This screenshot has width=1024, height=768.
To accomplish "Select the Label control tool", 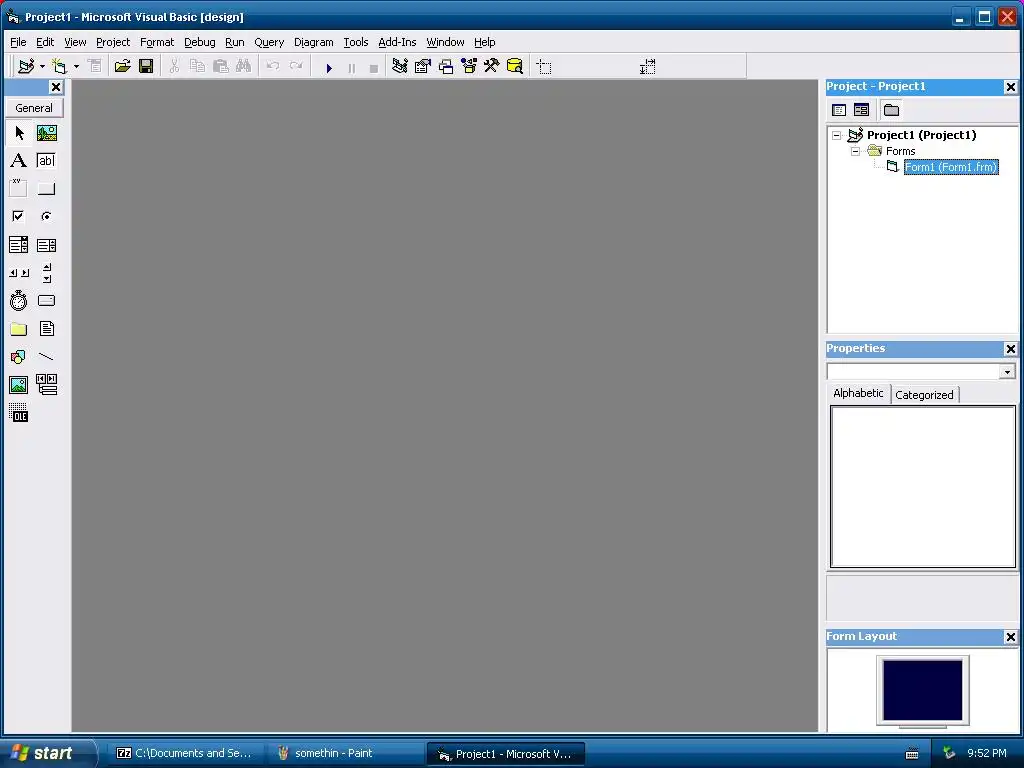I will pos(19,161).
